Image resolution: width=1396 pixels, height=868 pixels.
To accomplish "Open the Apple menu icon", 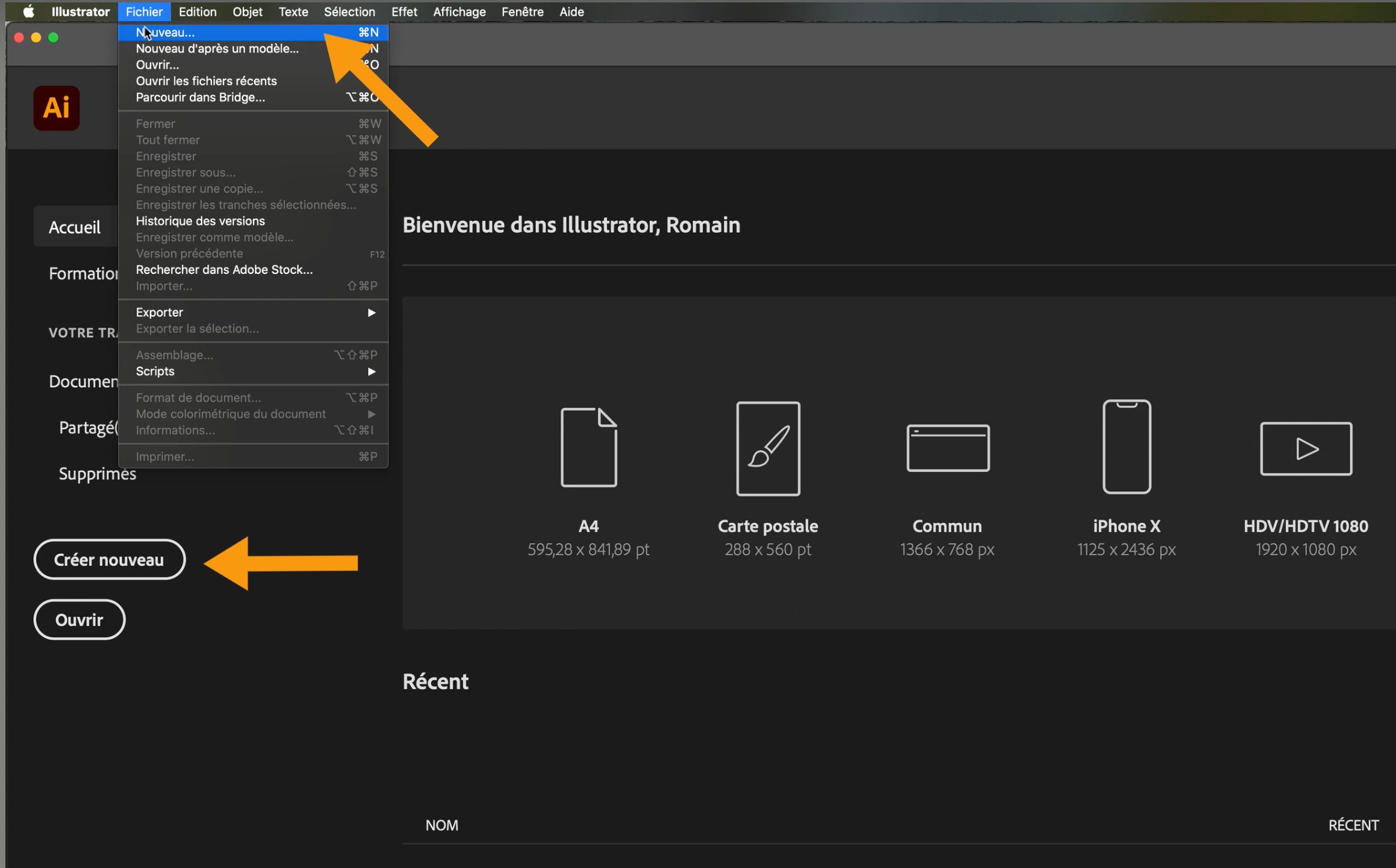I will tap(28, 11).
